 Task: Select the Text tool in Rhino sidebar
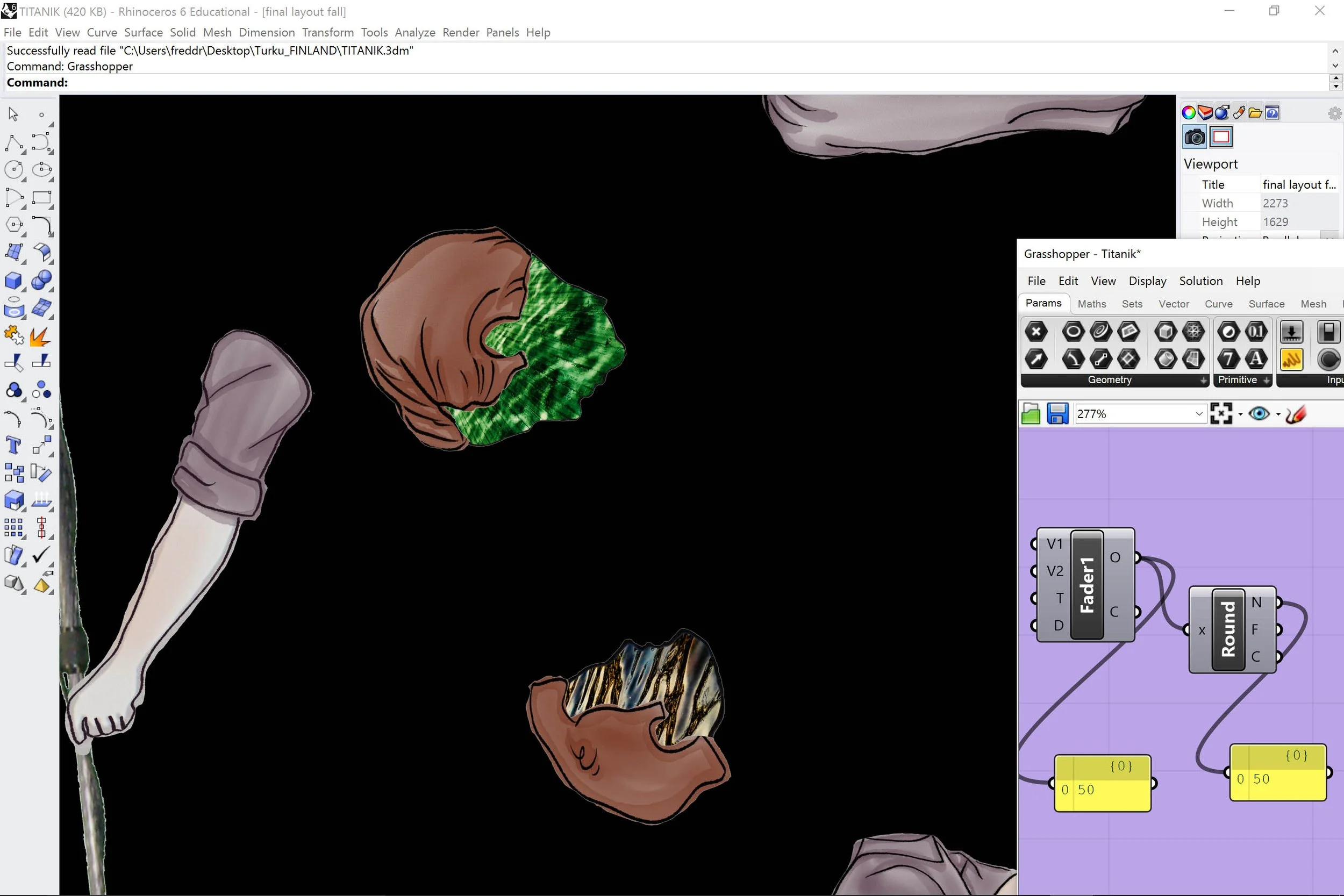click(14, 445)
